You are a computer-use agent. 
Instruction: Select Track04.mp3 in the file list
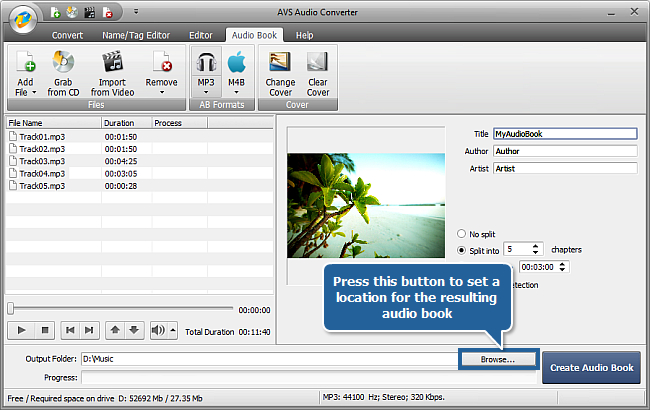click(42, 173)
